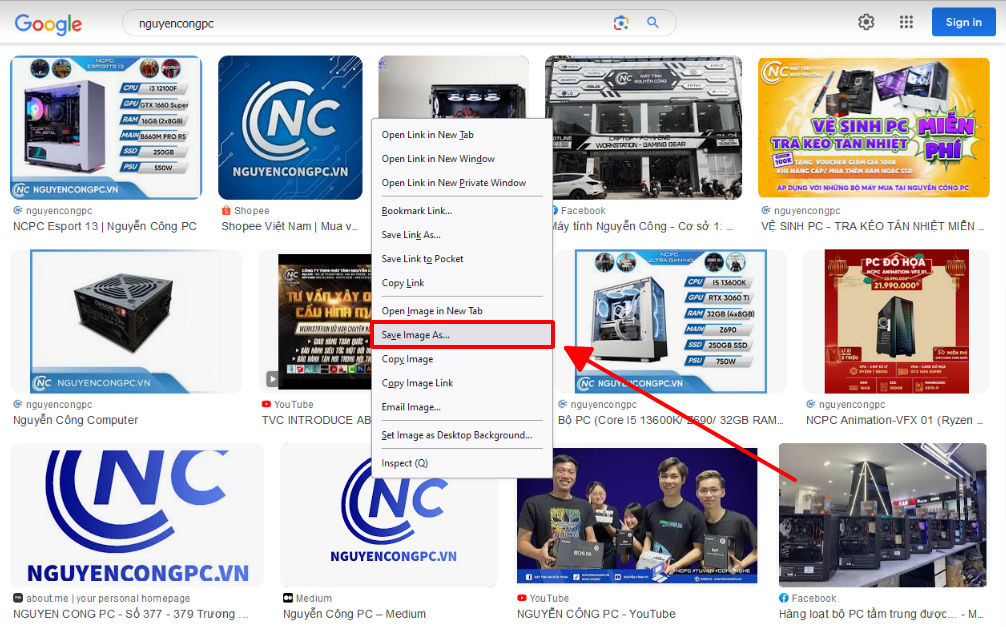Click Bộ PC (Core I5 13600K title
The image size is (1006, 627).
pos(670,420)
